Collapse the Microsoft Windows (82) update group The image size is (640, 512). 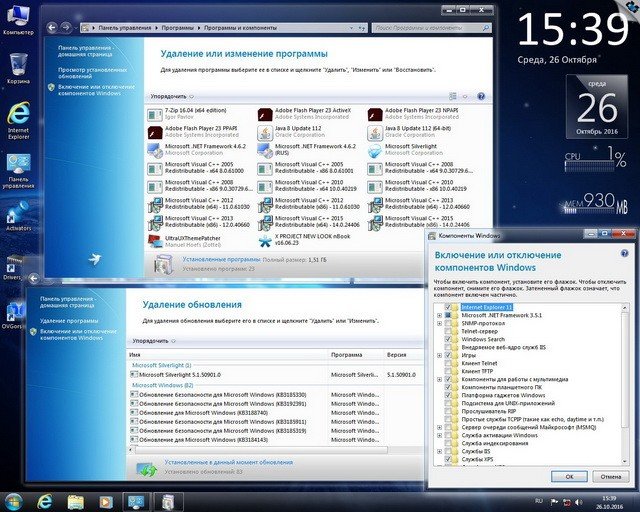click(162, 385)
